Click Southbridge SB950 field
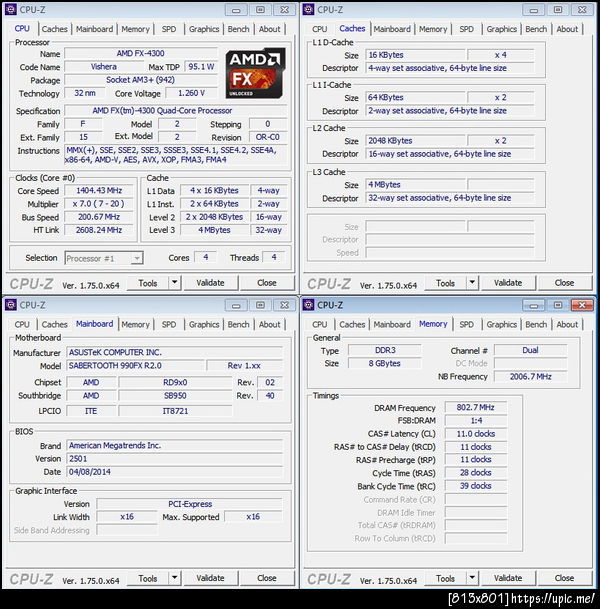 (x=175, y=395)
